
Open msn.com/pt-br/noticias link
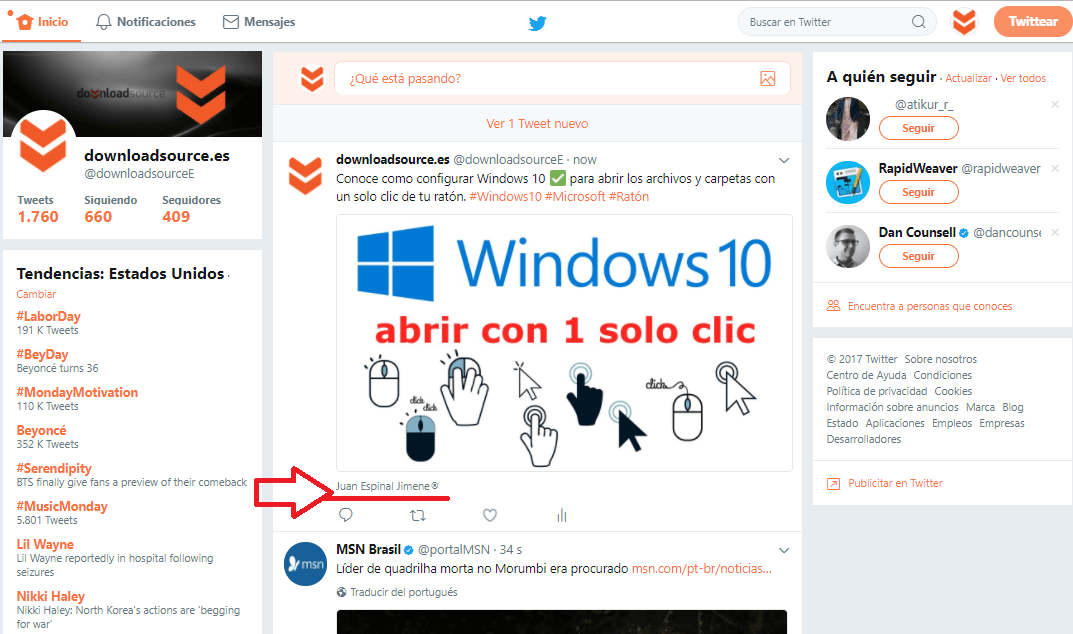701,568
